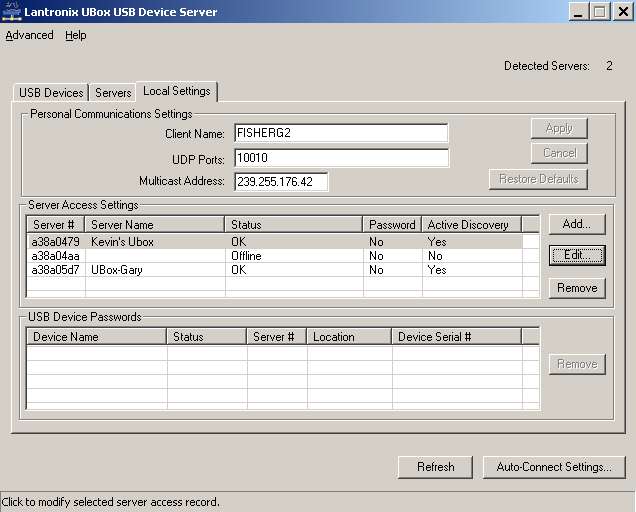Open the Help menu
The image size is (636, 512).
click(x=76, y=35)
